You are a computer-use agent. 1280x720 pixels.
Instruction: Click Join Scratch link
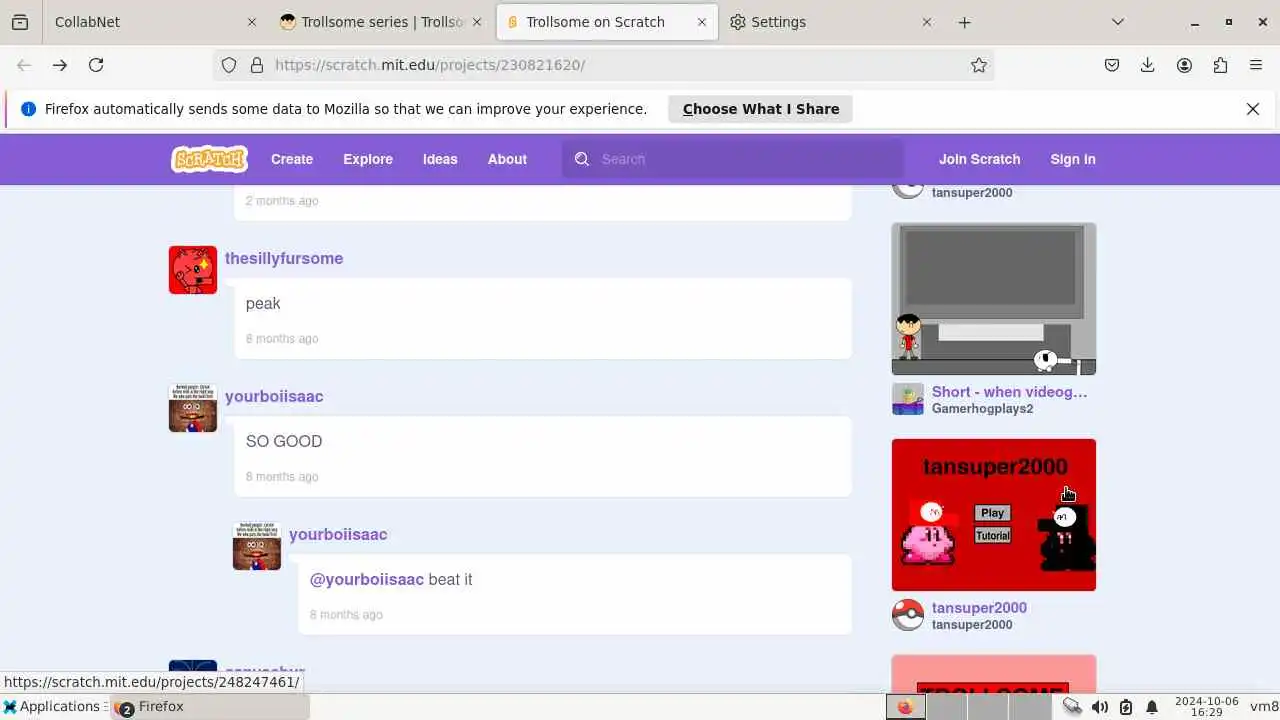coord(980,159)
